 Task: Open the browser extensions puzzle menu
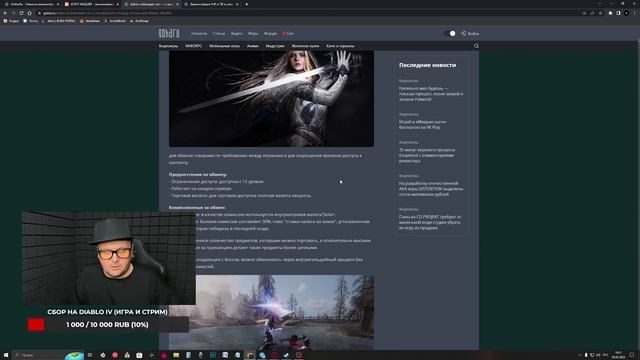(x=611, y=13)
